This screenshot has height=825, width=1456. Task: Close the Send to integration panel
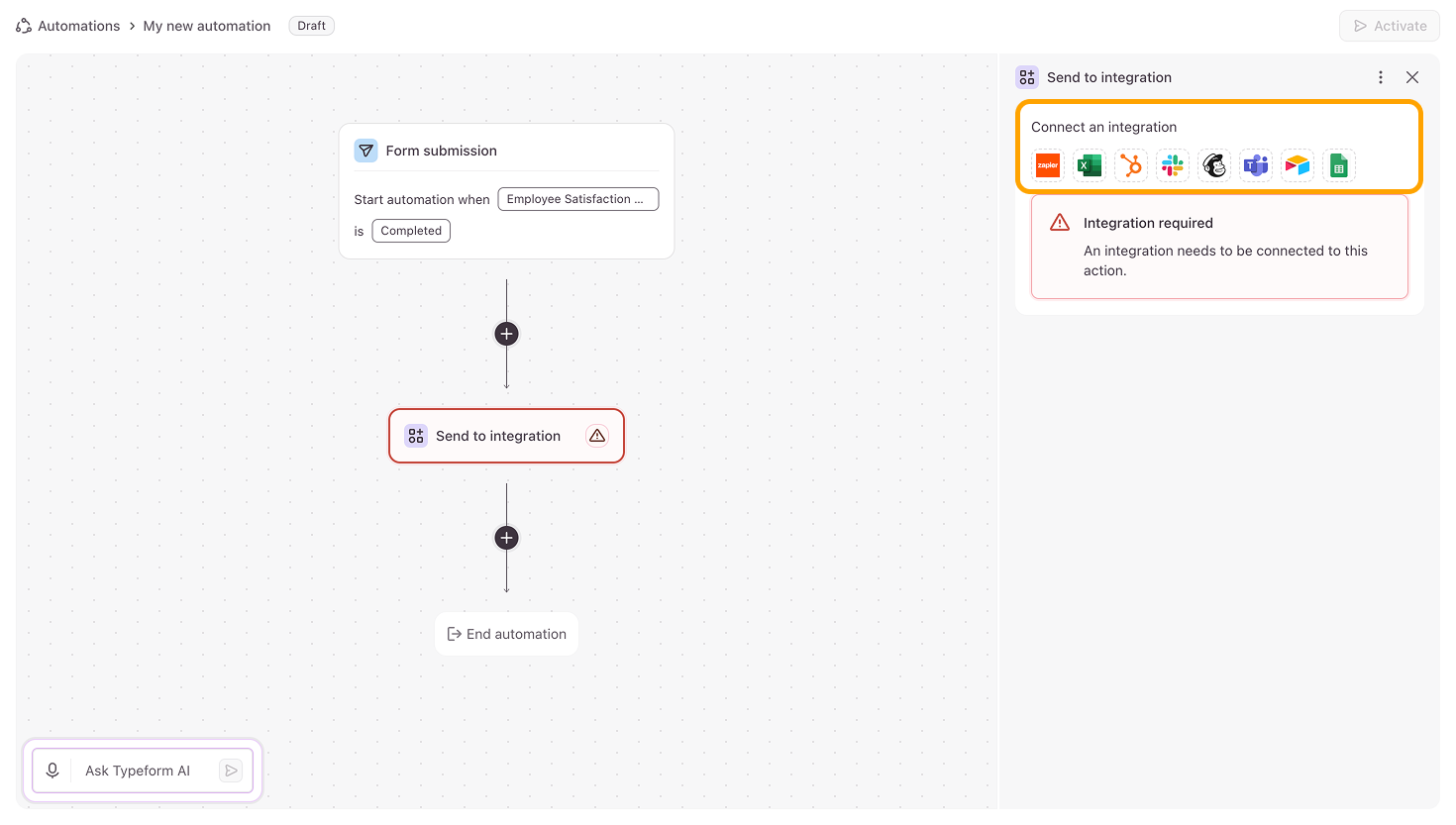(1412, 77)
